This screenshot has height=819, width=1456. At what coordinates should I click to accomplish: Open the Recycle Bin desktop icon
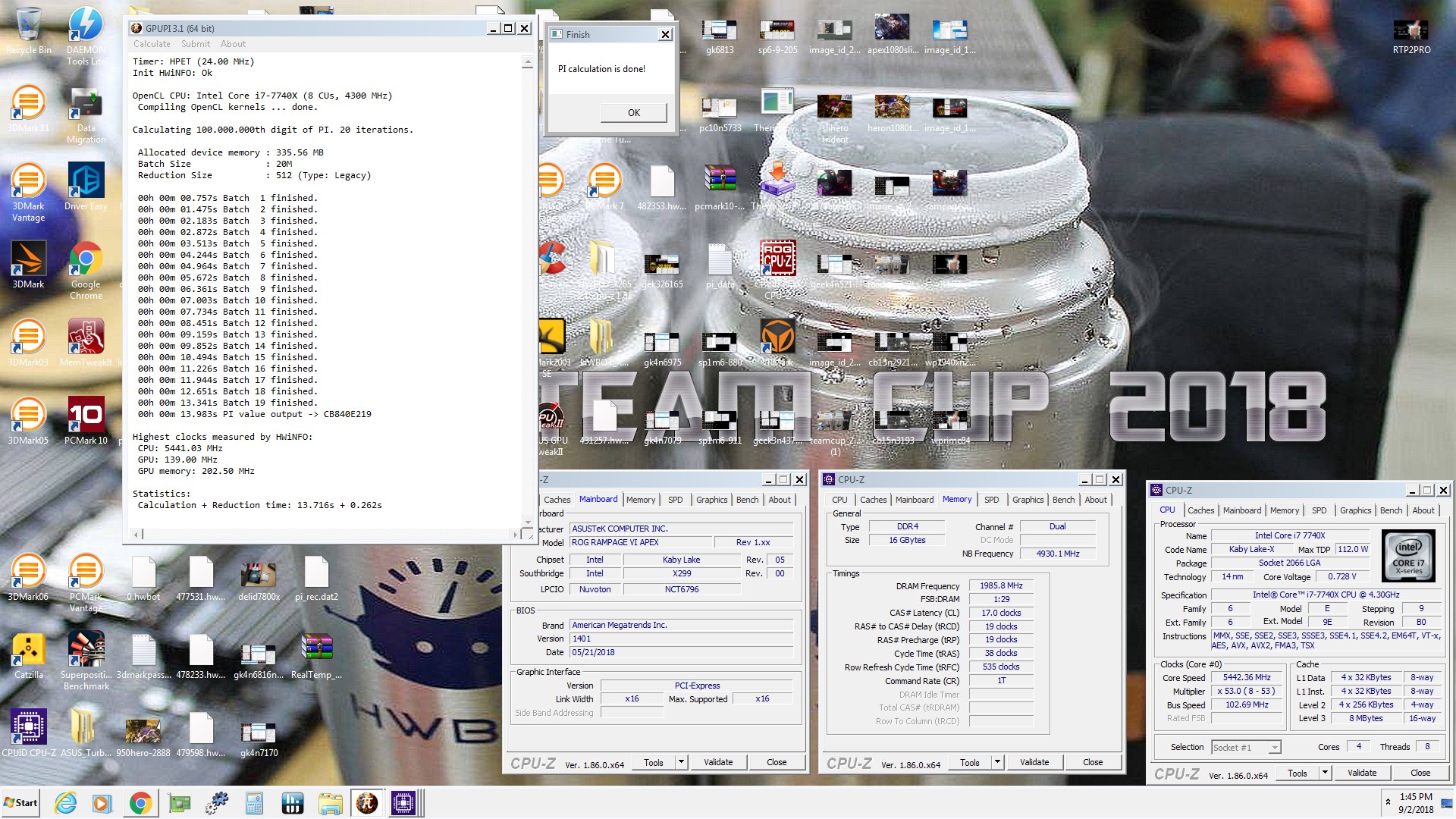[x=28, y=31]
